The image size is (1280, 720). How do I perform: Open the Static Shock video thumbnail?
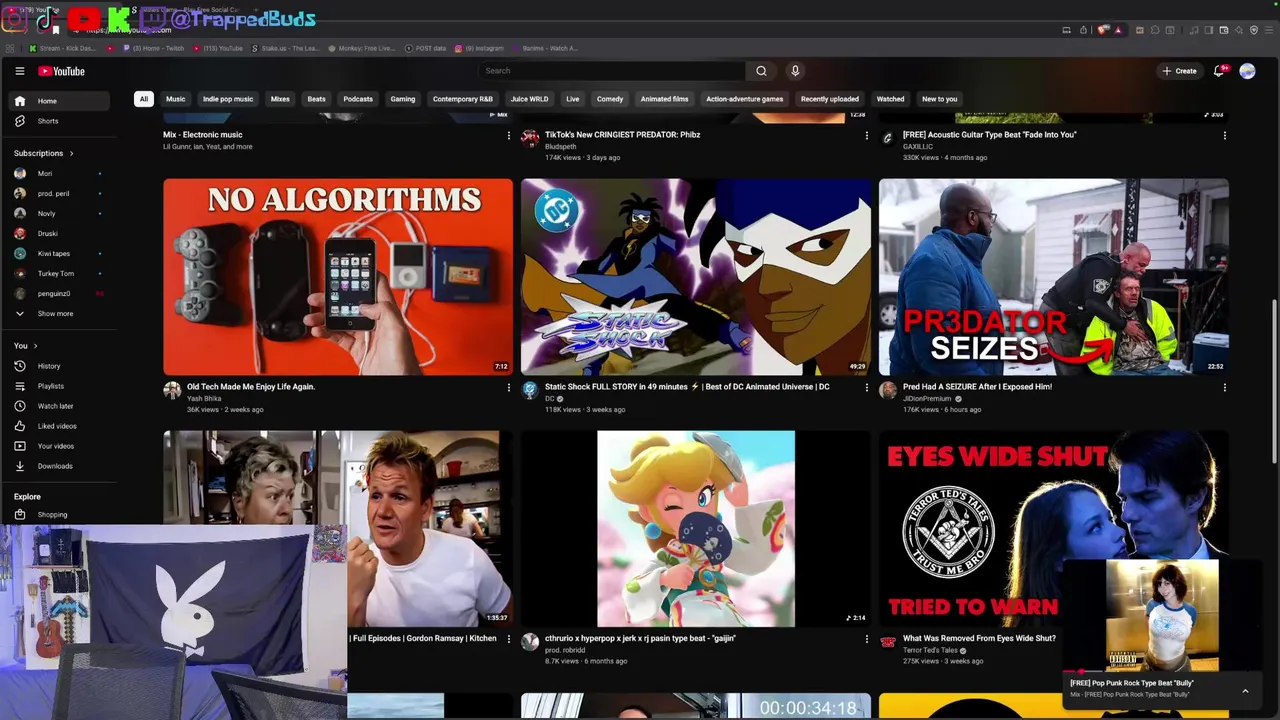tap(696, 277)
